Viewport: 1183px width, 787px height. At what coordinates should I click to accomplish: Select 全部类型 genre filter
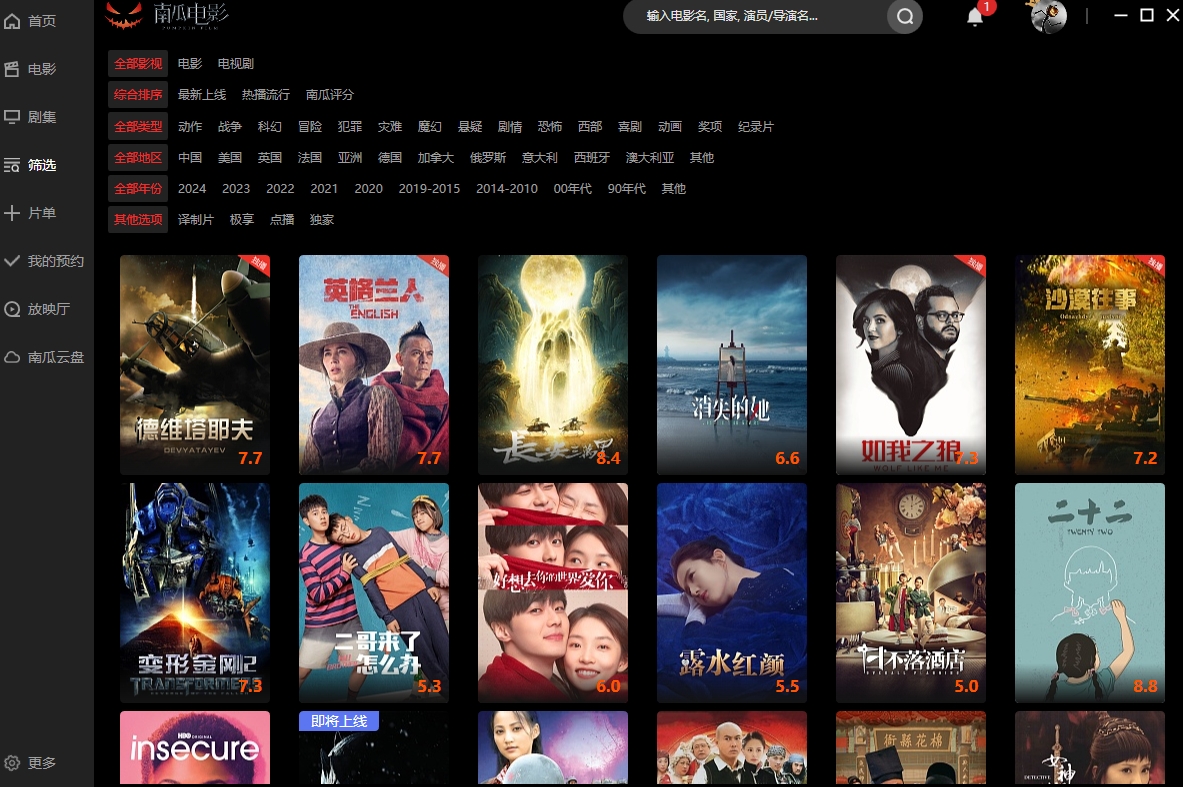click(x=138, y=127)
